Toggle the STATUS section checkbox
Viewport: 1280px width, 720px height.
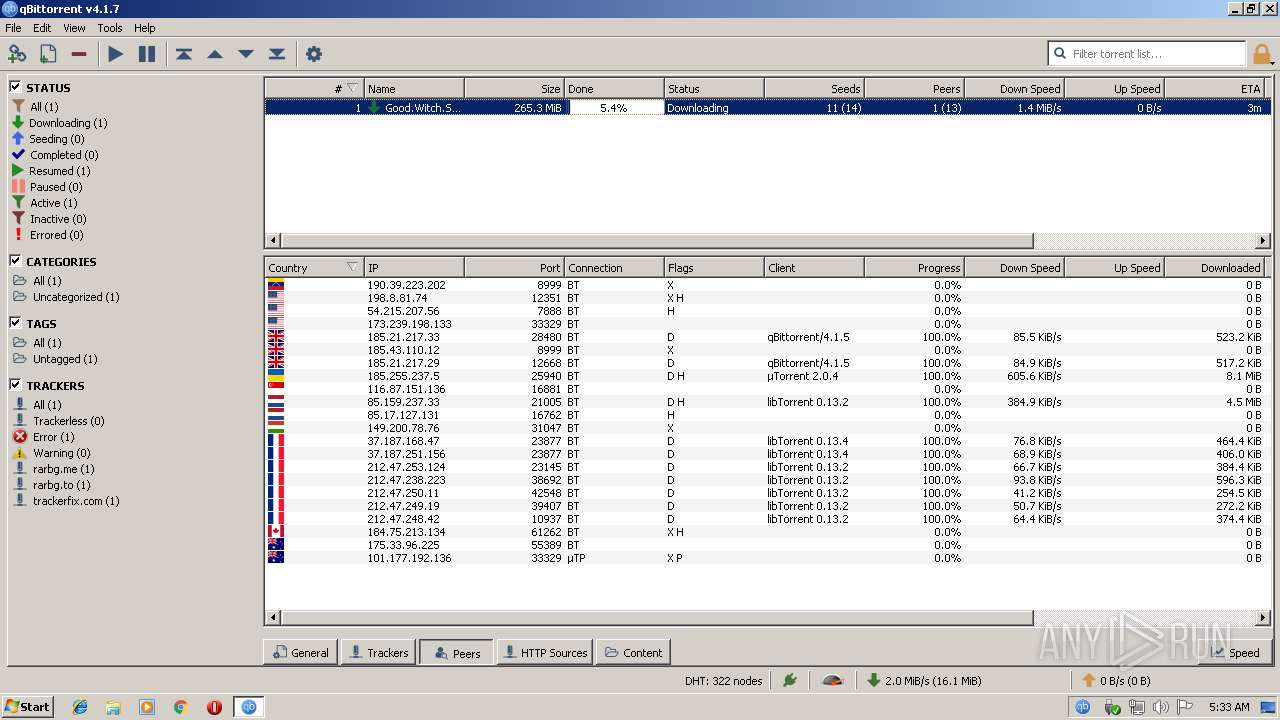16,87
